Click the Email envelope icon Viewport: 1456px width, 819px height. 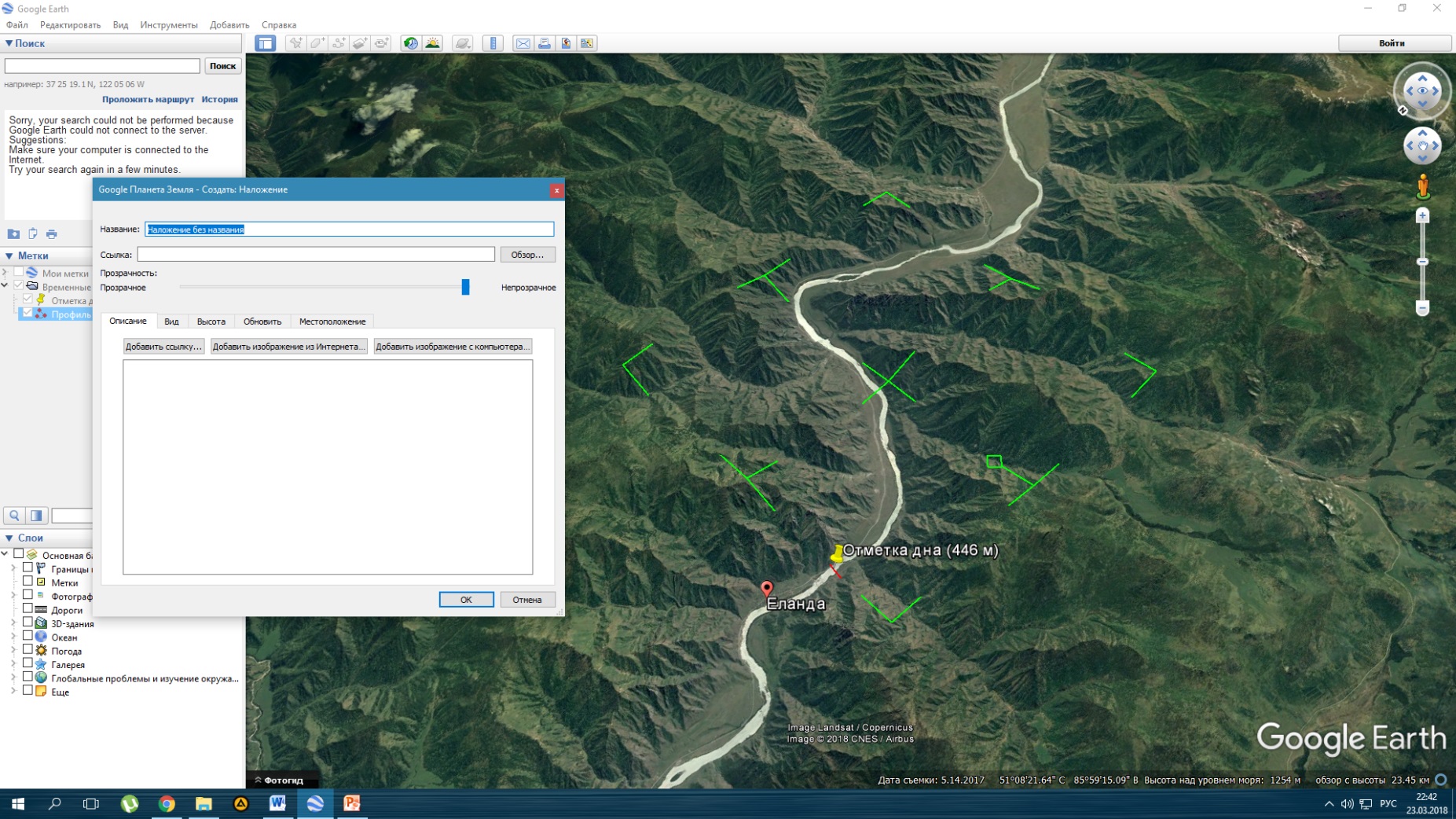523,43
